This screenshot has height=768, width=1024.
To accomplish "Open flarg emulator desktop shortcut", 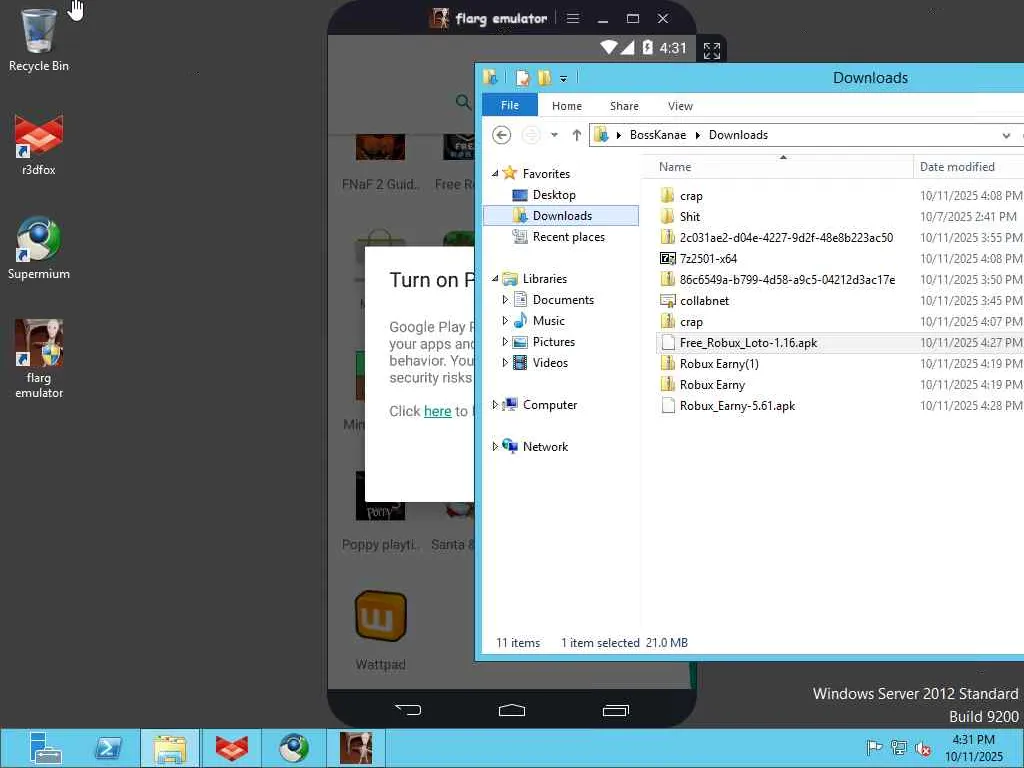I will tap(39, 359).
